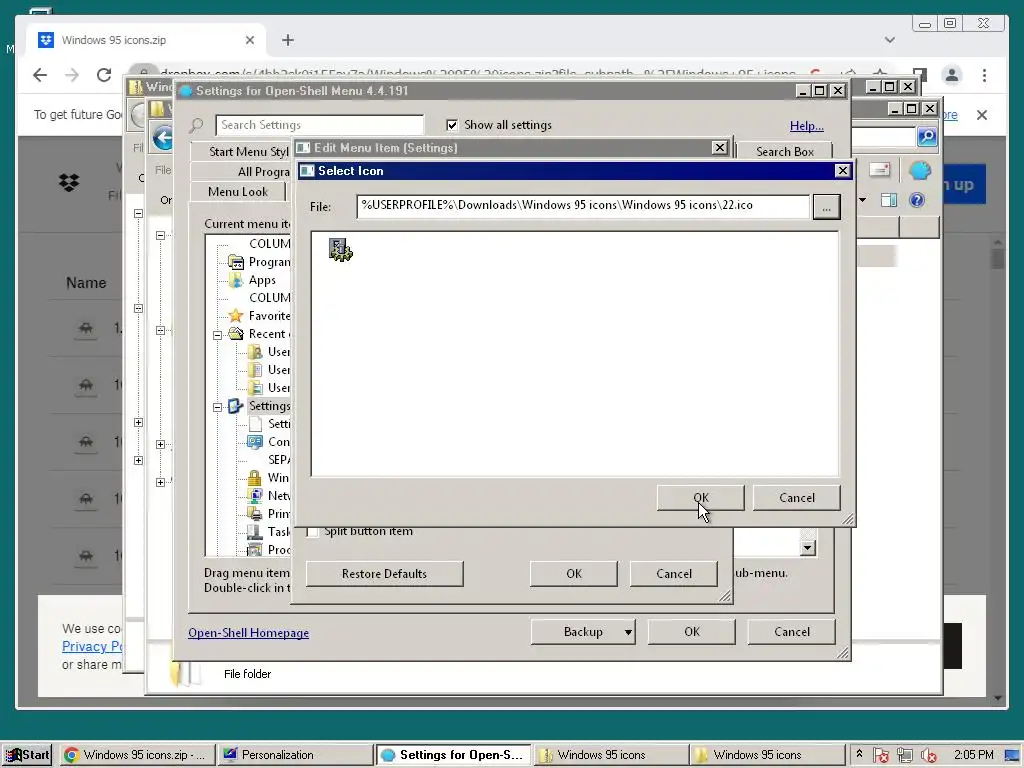Click the dropdown arrow behind Select Icon dialog
This screenshot has height=768, width=1024.
[x=808, y=548]
